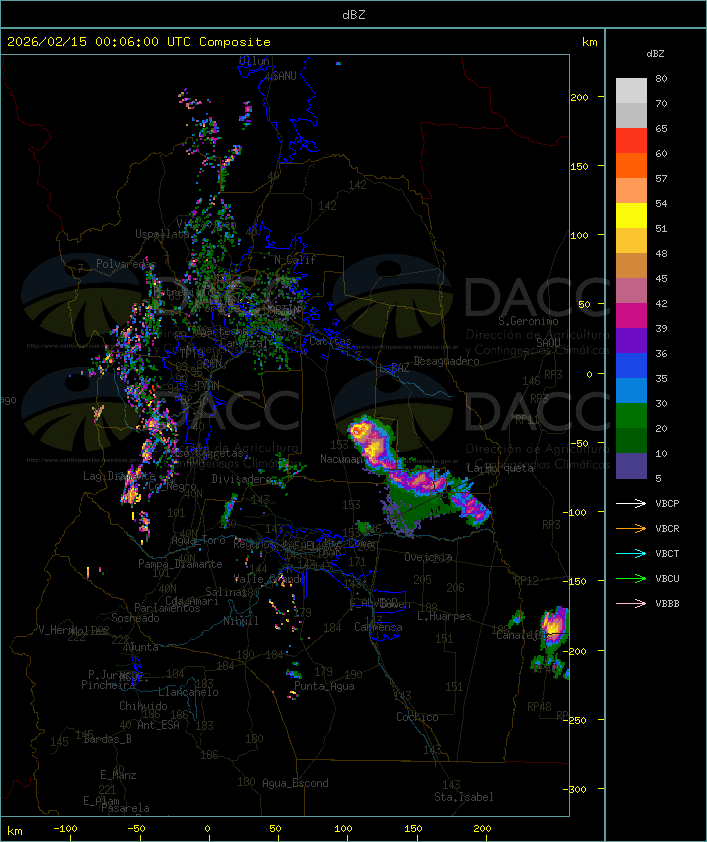Select the magenta 39-42 dBZ swatch
The height and width of the screenshot is (842, 707).
631,315
